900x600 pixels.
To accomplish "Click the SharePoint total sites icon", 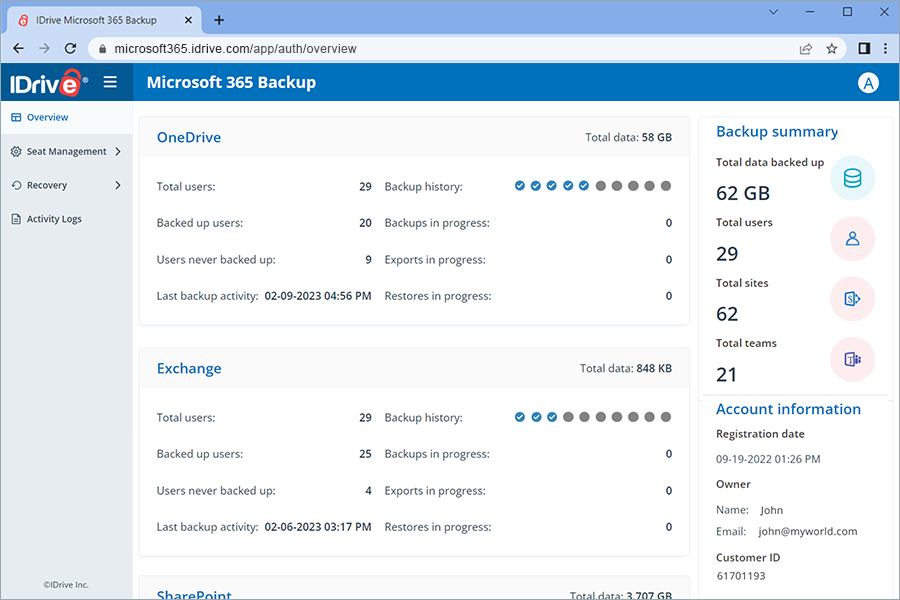I will point(852,299).
